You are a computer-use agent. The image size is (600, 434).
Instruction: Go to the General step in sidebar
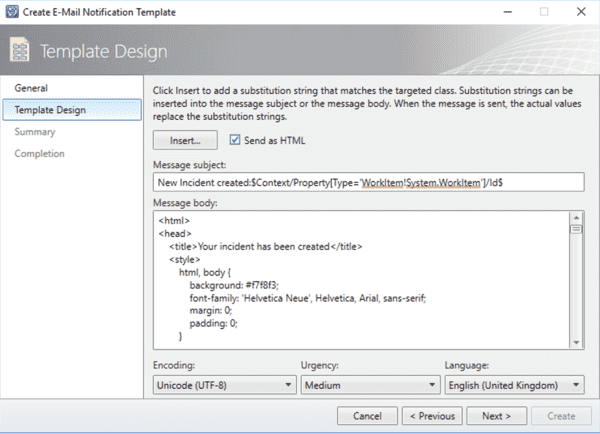pos(31,88)
